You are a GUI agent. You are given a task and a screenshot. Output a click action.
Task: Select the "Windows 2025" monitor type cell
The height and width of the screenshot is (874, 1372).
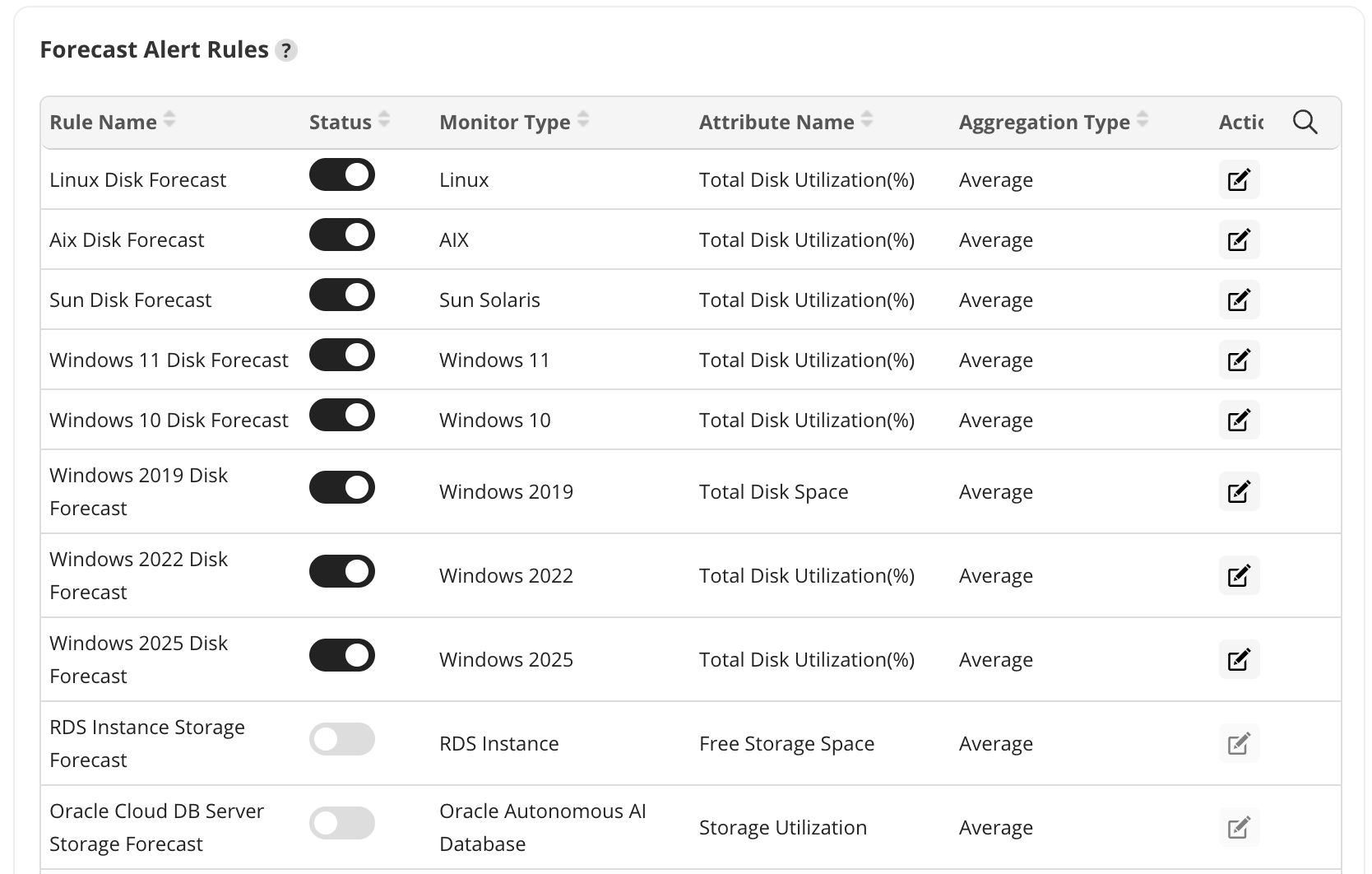pyautogui.click(x=506, y=659)
